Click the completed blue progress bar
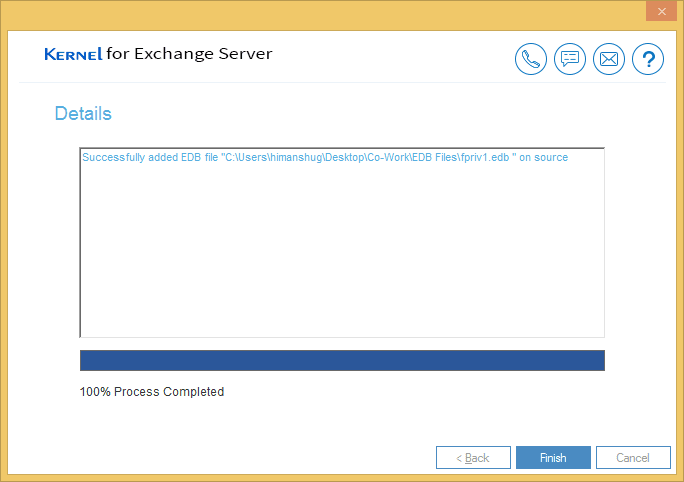The height and width of the screenshot is (482, 684). point(342,360)
